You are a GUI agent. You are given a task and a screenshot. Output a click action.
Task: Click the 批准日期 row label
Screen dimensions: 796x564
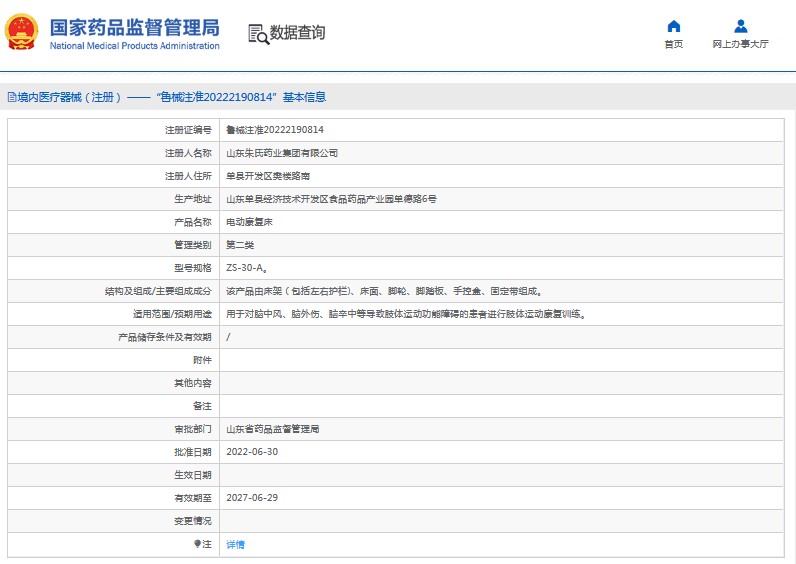click(192, 452)
